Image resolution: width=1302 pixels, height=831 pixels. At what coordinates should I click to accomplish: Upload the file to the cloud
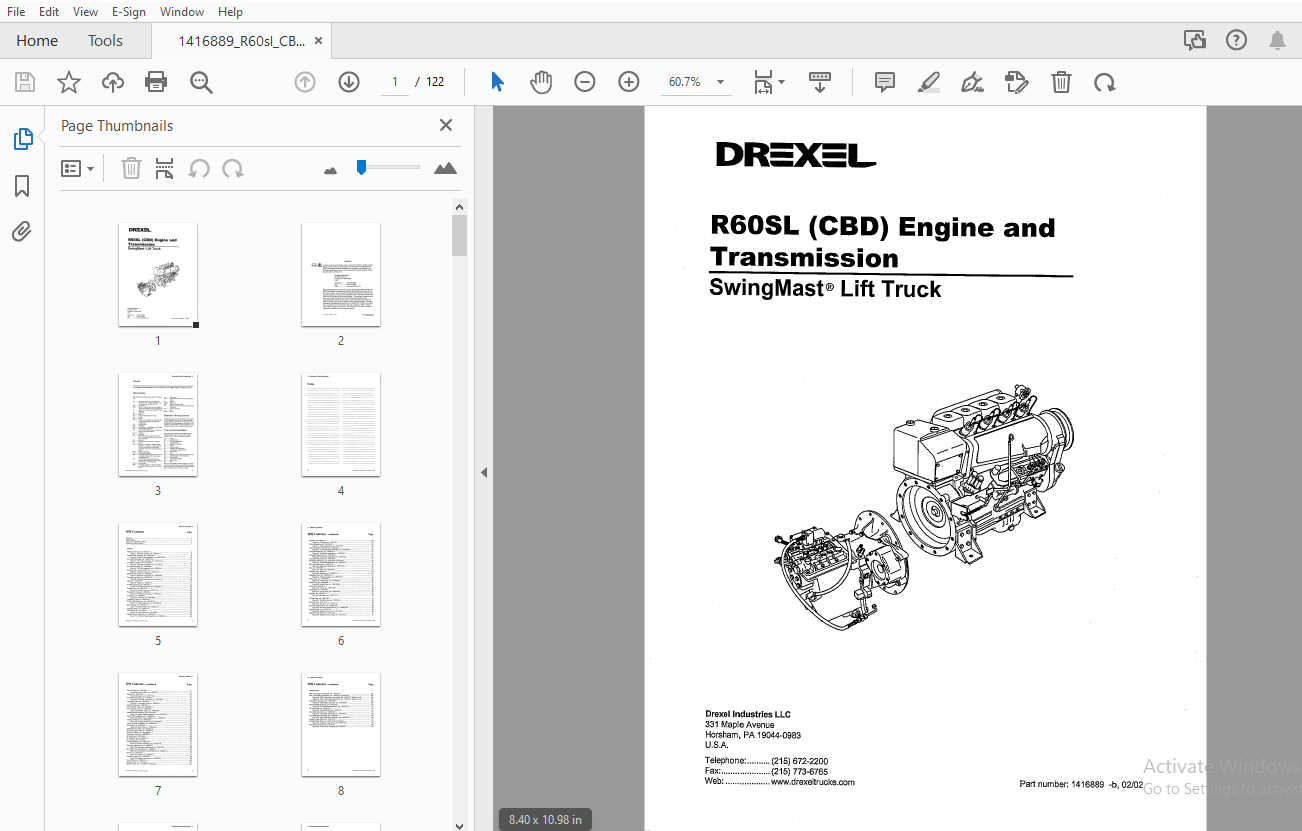point(113,82)
